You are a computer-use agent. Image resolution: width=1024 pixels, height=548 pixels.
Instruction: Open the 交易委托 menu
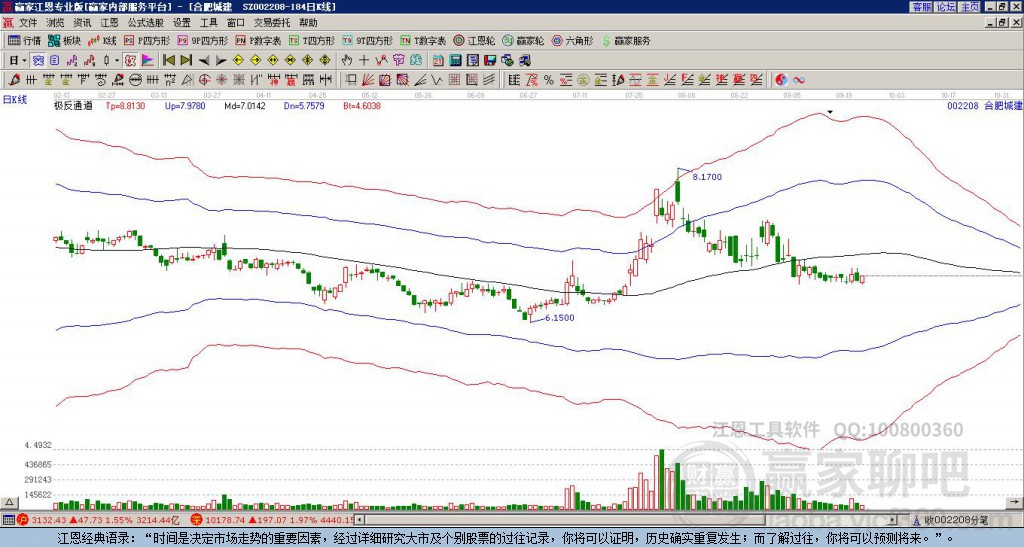coord(272,23)
